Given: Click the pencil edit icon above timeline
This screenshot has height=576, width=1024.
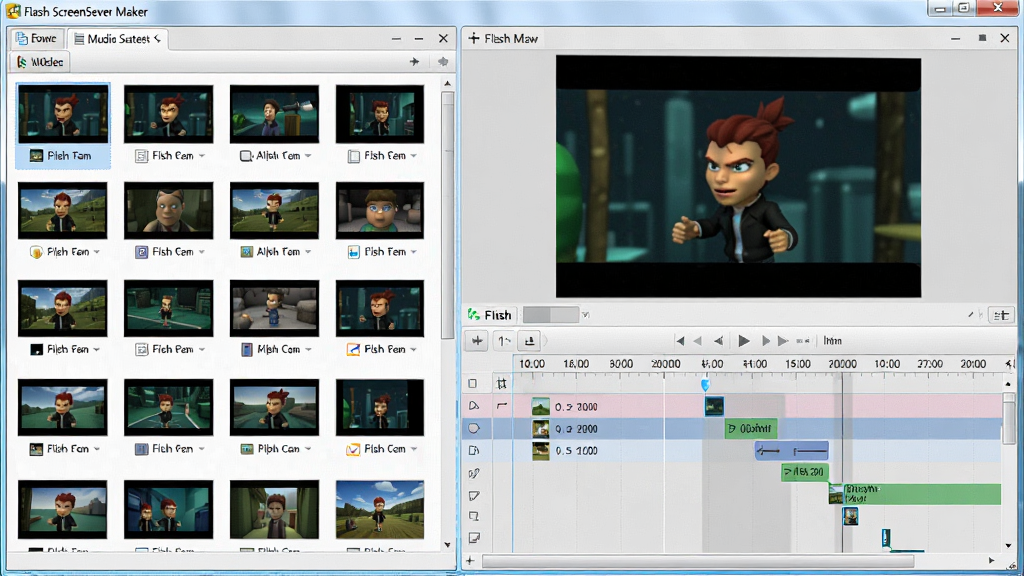Looking at the screenshot, I should (x=971, y=315).
